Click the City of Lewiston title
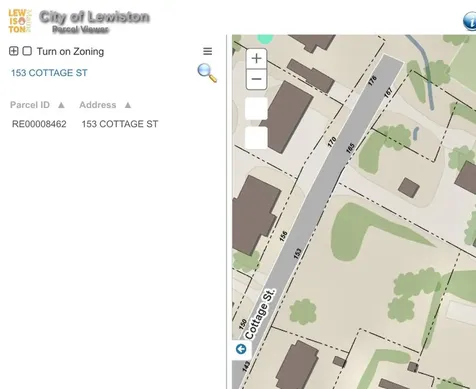 [x=94, y=17]
